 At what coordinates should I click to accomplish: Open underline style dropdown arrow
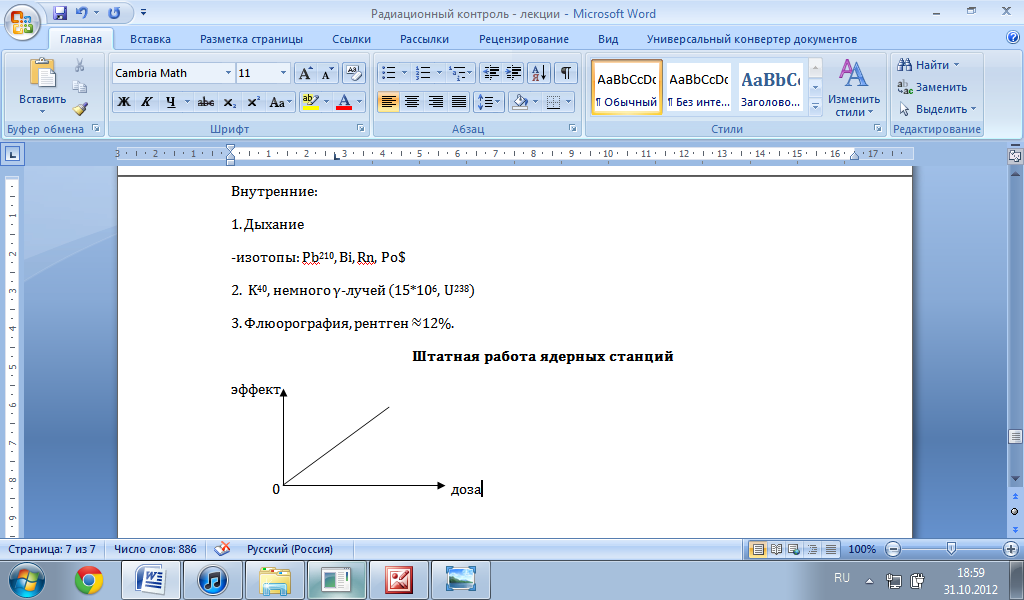(187, 102)
